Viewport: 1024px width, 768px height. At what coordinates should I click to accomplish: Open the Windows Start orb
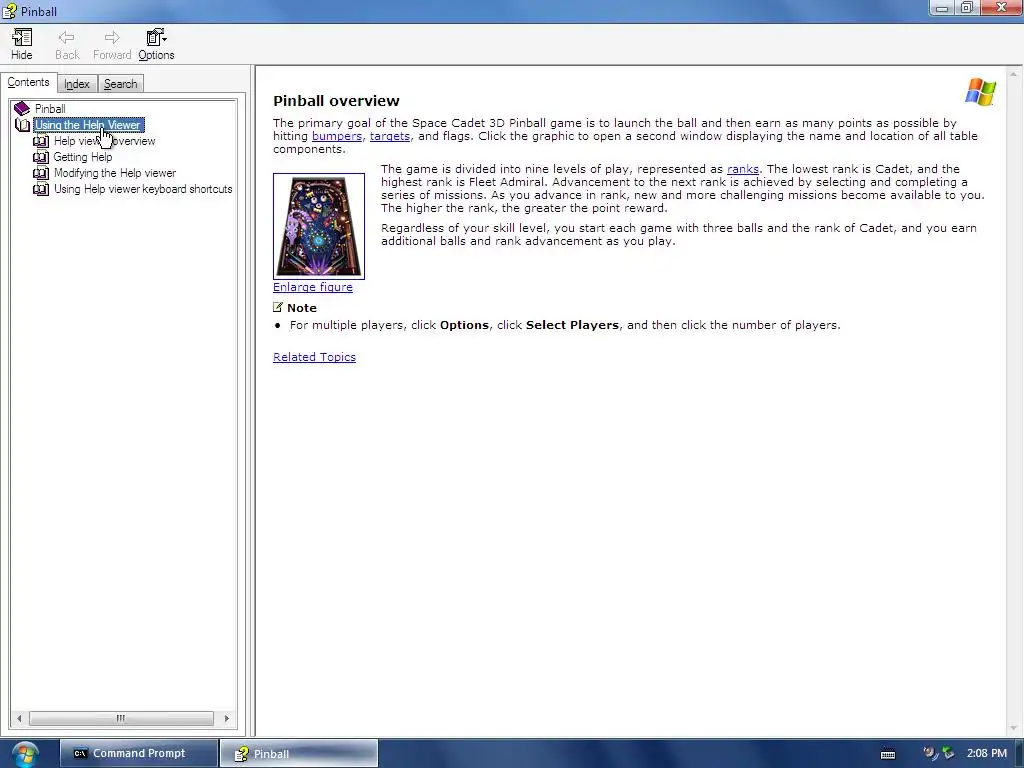(x=24, y=754)
